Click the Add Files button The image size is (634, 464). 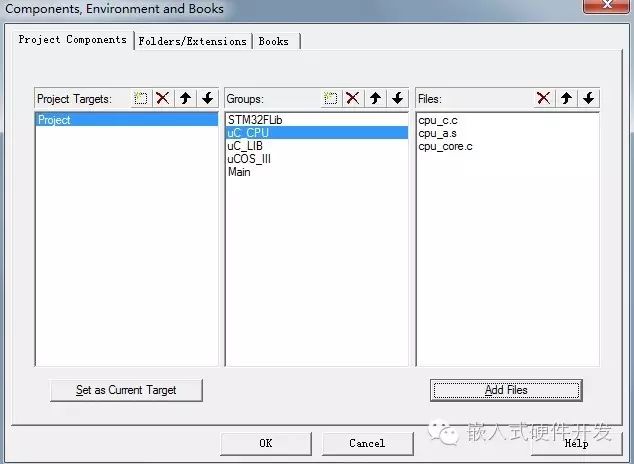point(506,390)
